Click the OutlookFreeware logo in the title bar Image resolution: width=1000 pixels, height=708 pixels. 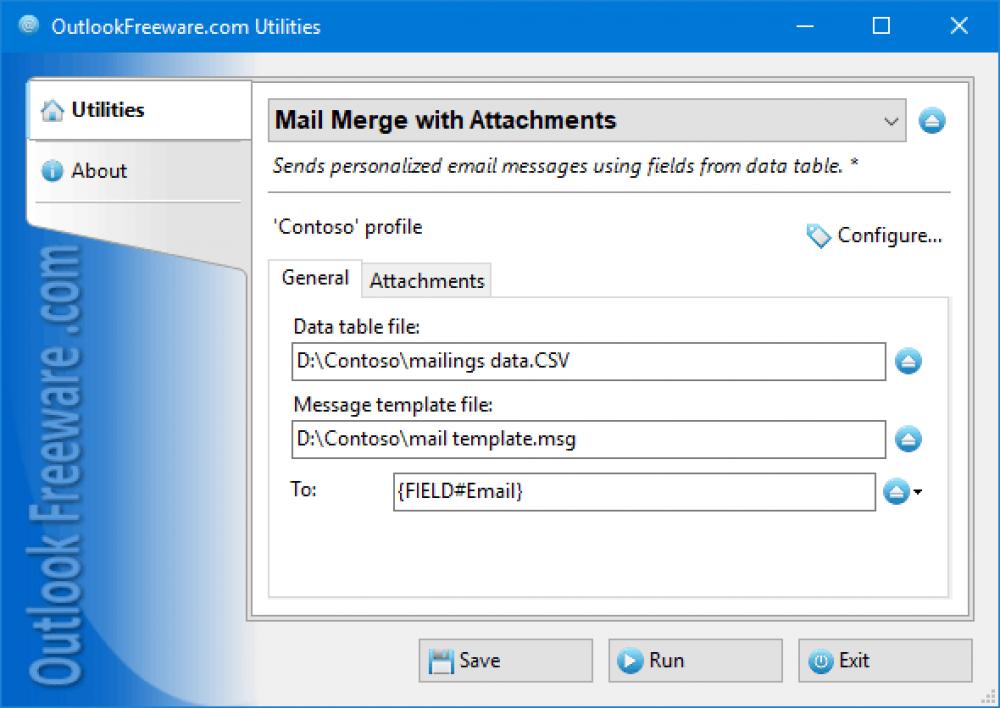(28, 25)
